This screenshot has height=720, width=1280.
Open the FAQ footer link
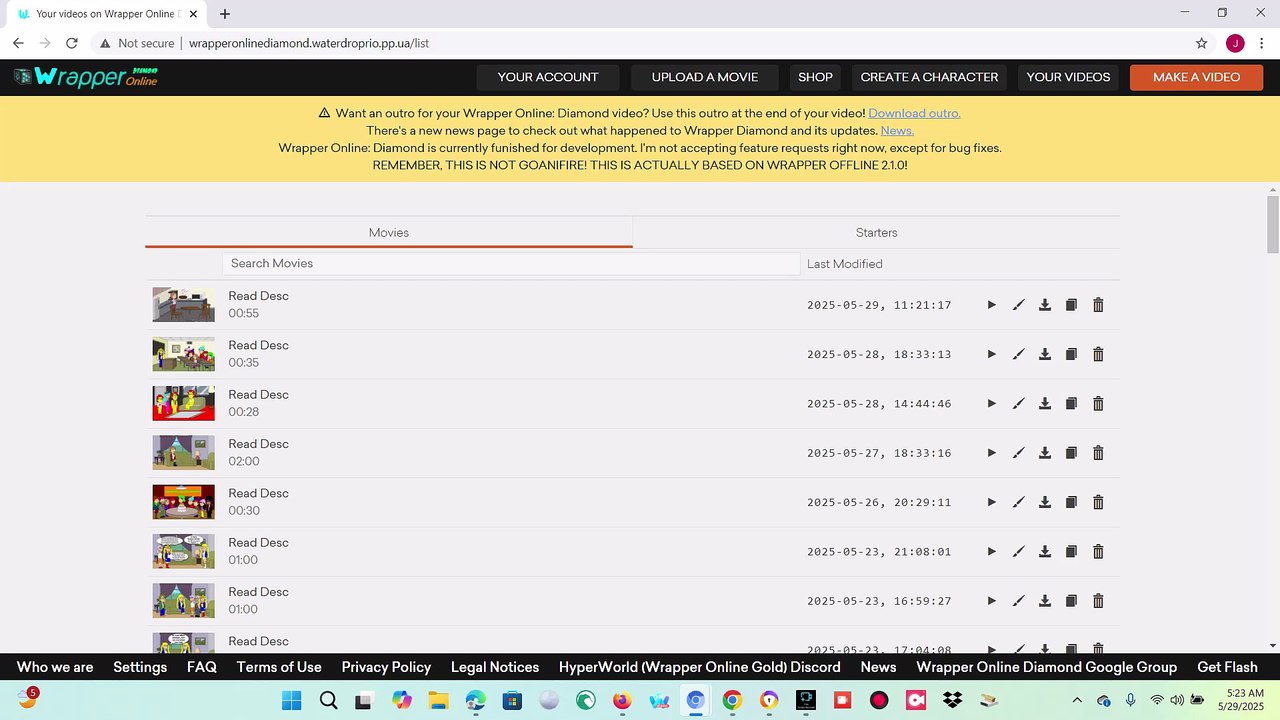[202, 667]
